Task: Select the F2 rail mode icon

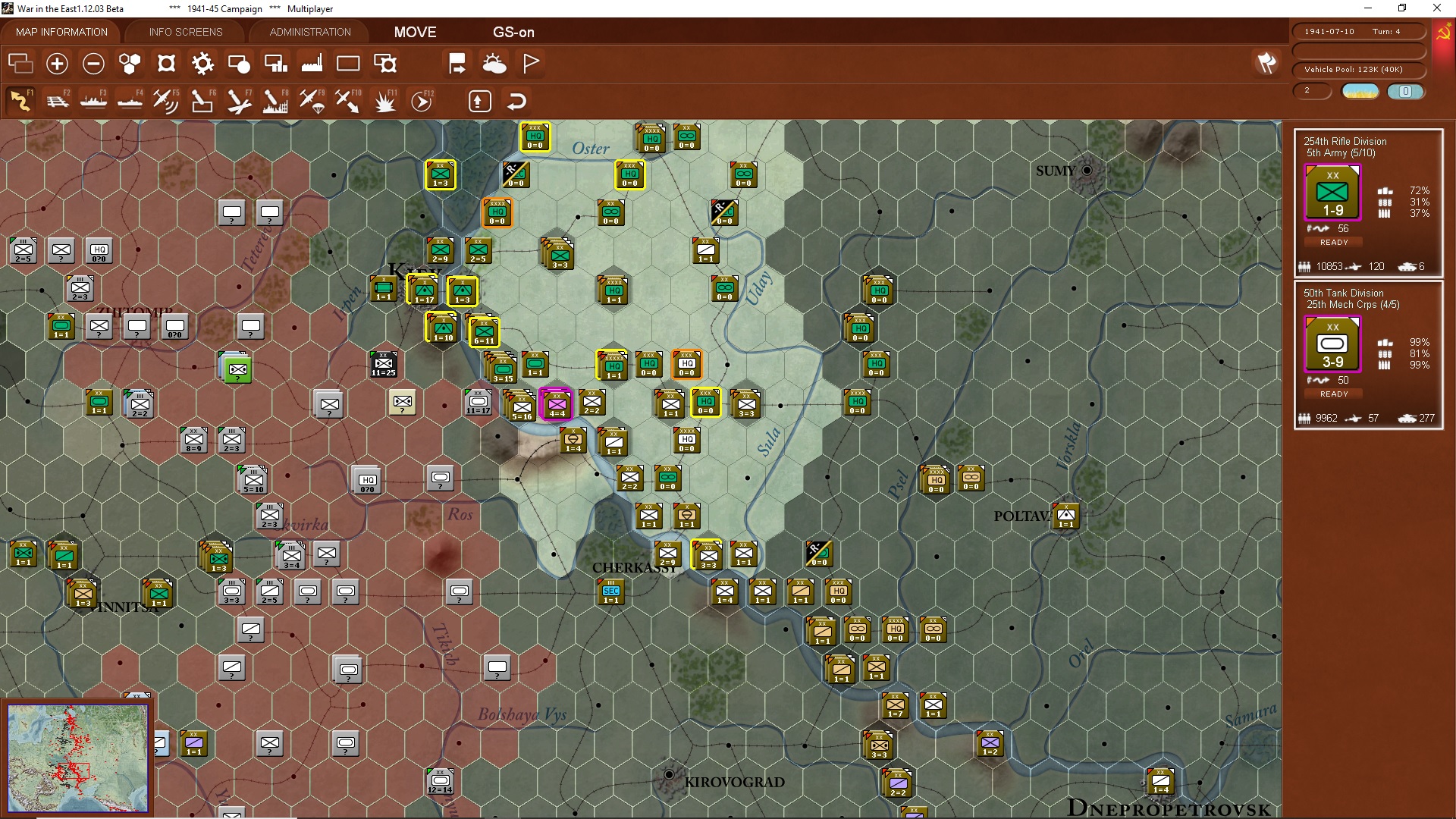Action: click(x=57, y=101)
